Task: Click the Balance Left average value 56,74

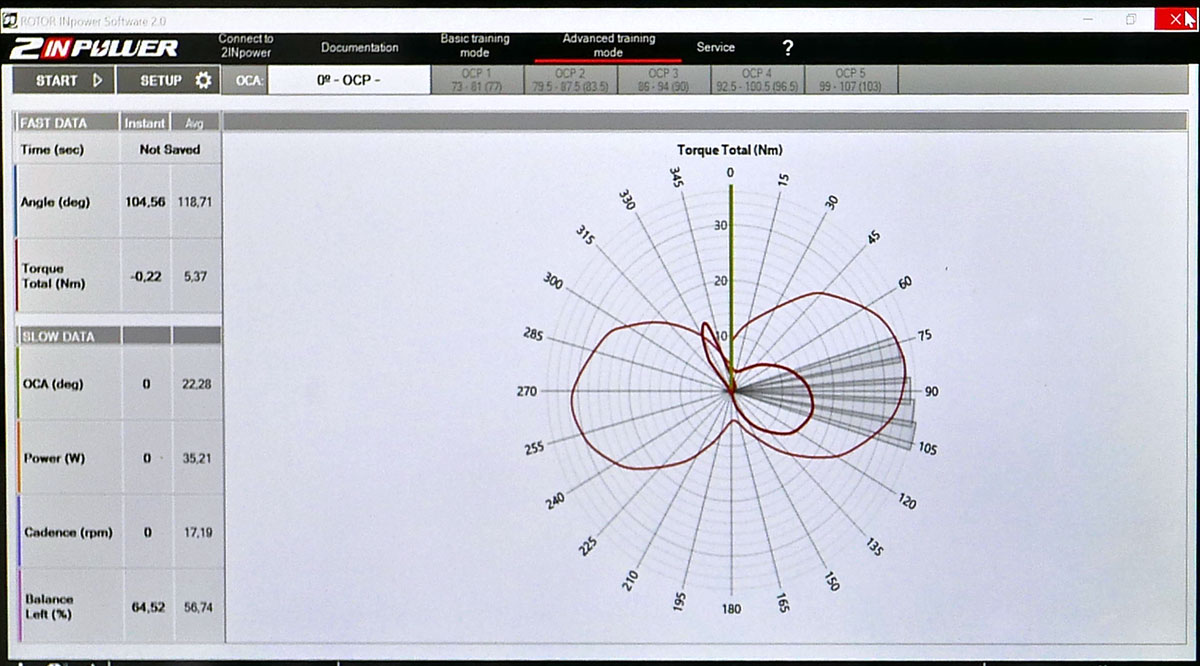Action: (196, 607)
